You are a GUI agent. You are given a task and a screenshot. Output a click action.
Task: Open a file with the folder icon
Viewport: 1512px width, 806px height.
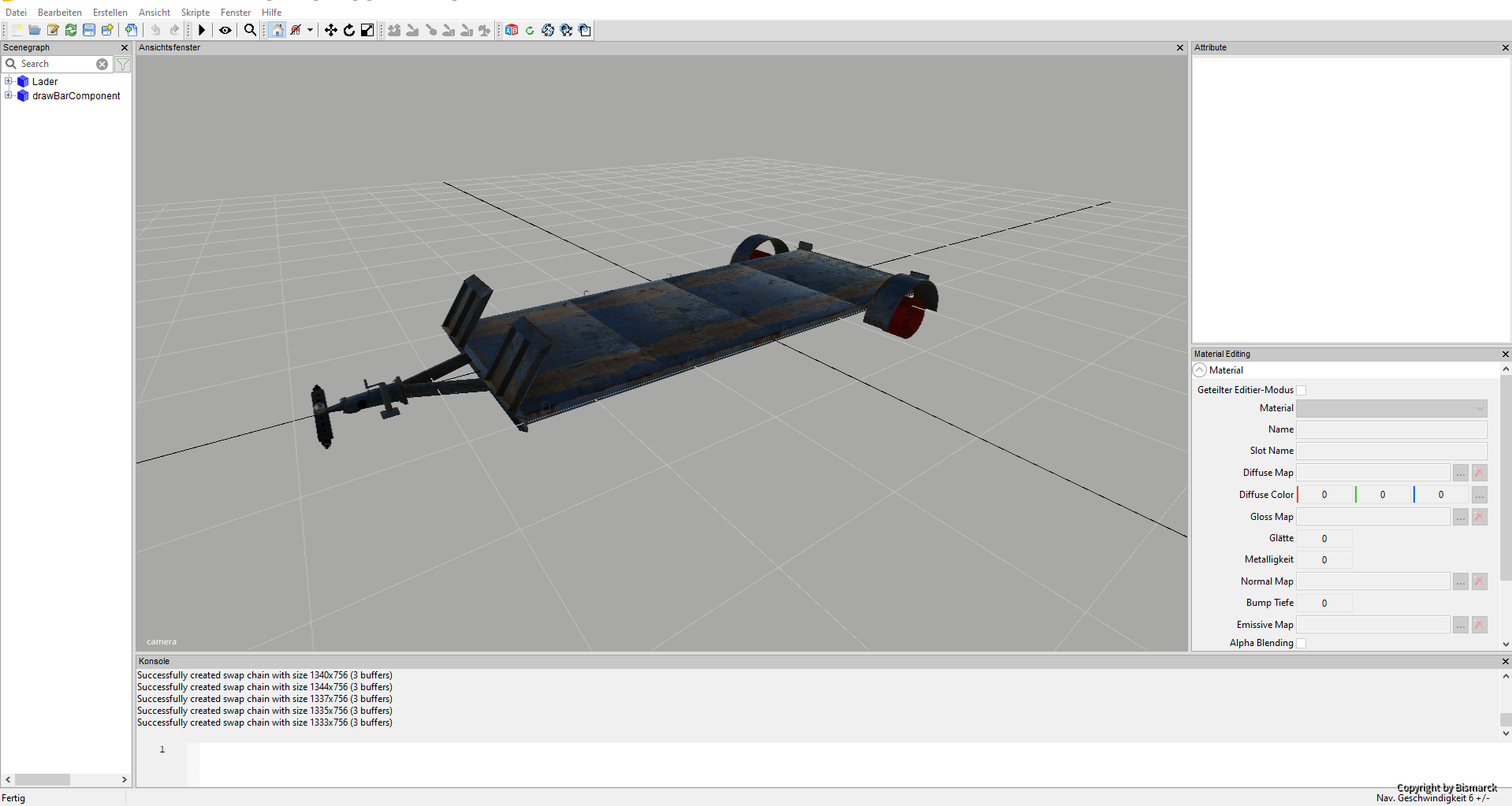35,30
